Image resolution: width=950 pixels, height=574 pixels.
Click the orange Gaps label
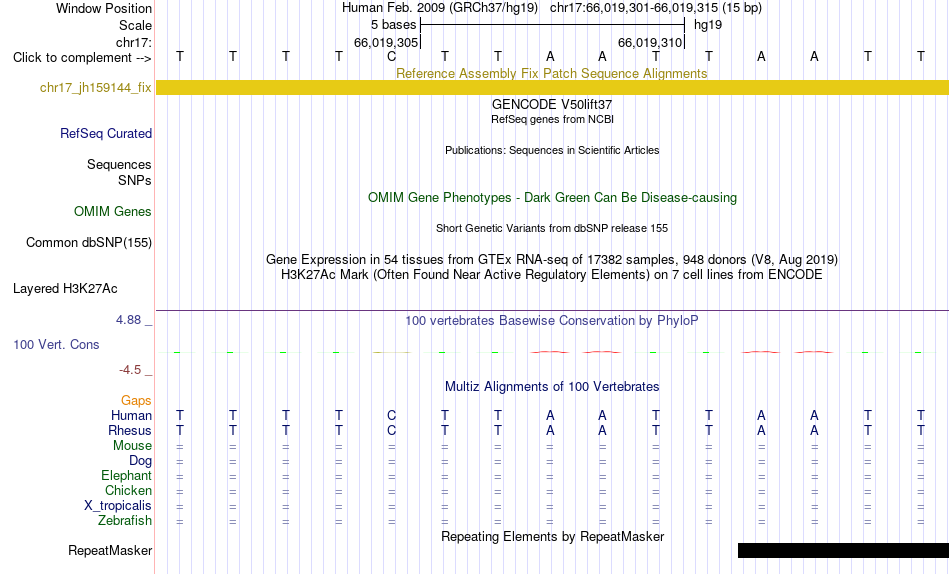click(x=136, y=401)
